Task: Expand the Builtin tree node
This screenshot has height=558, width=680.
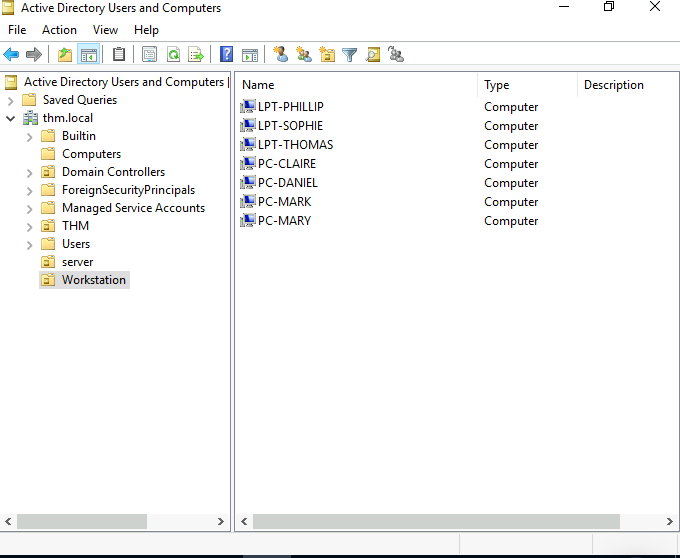Action: (29, 136)
